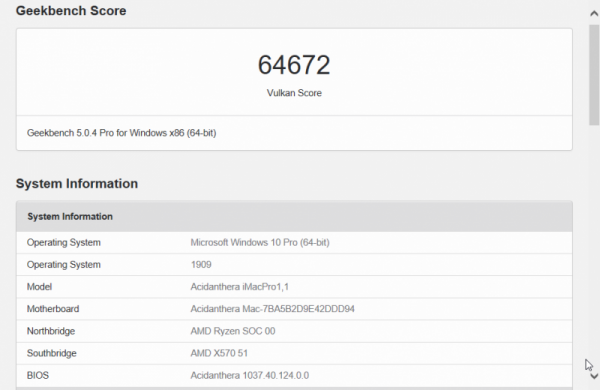Click the 'Northbridge' row label
The image size is (600, 390).
tap(51, 331)
